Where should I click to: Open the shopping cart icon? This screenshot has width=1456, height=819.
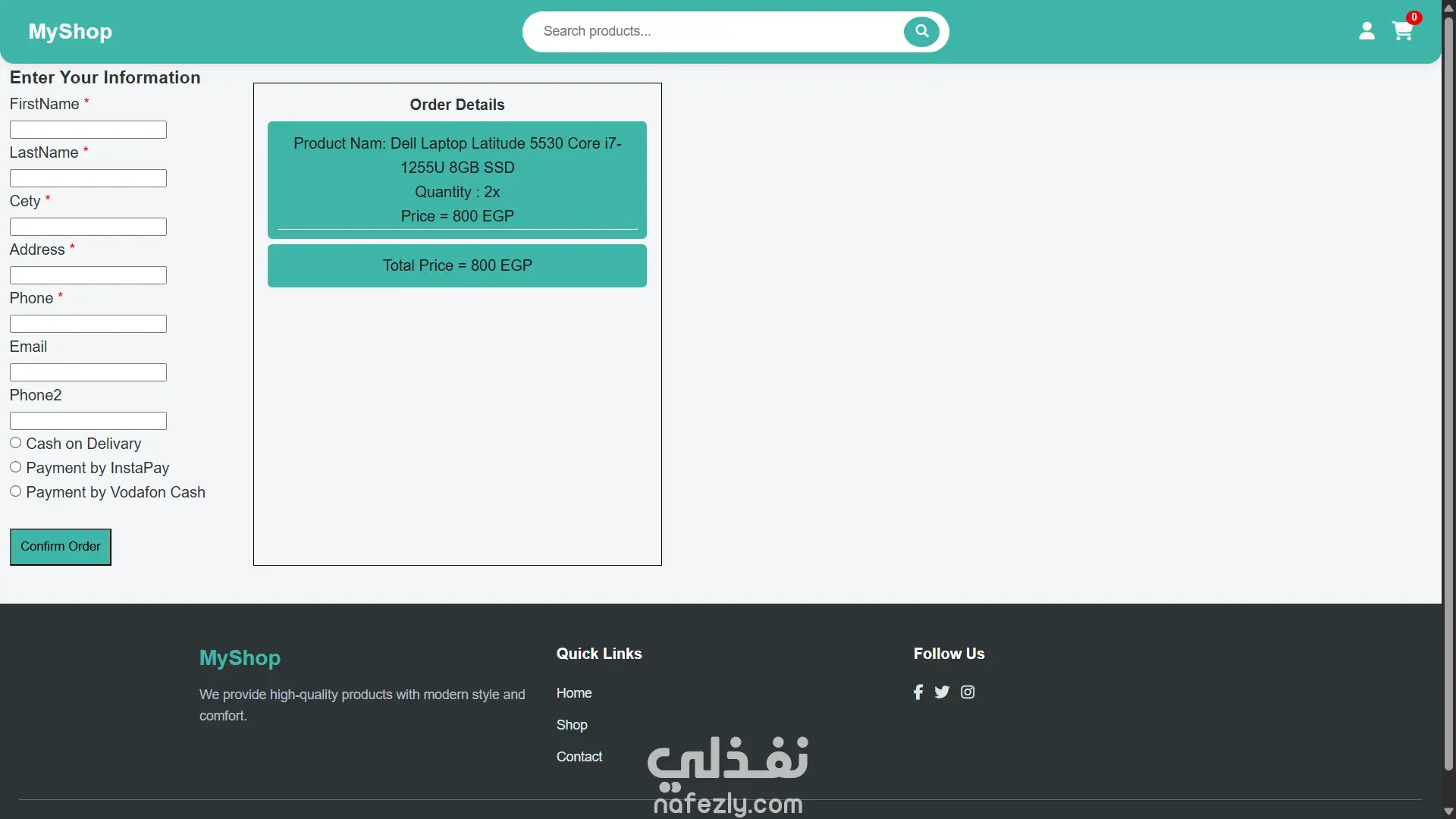(x=1402, y=31)
